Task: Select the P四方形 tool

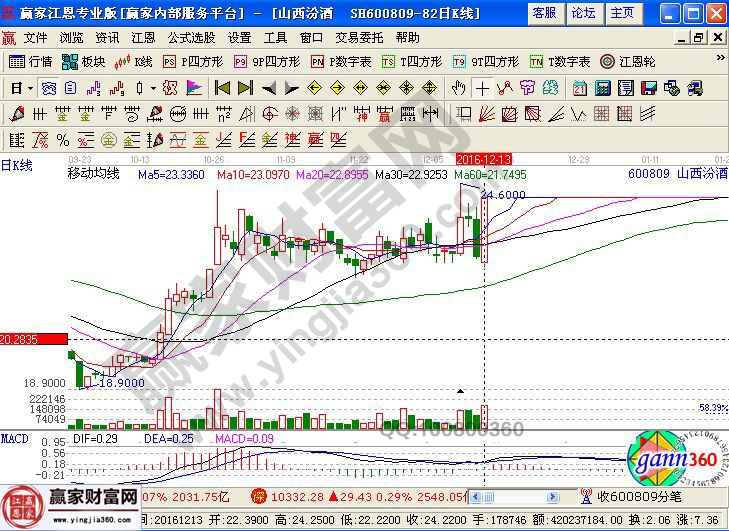Action: [x=190, y=61]
